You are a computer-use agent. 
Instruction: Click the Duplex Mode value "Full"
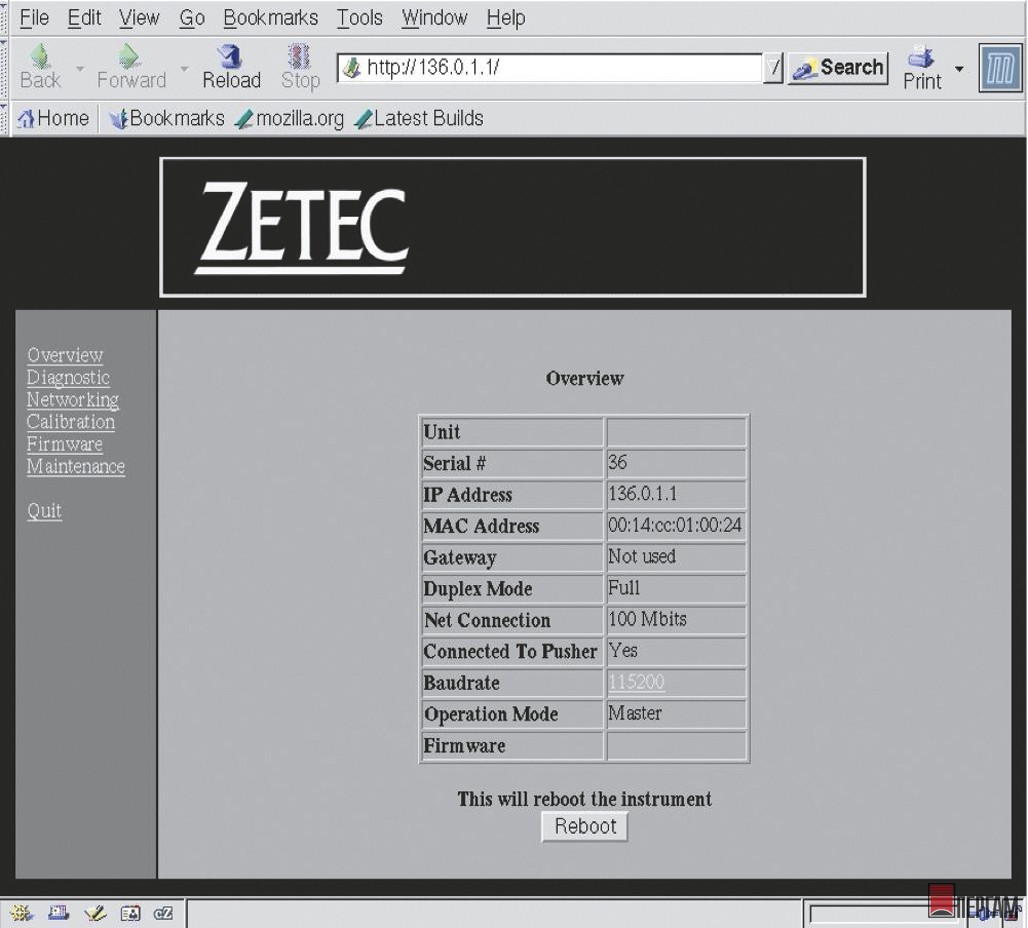(x=623, y=588)
